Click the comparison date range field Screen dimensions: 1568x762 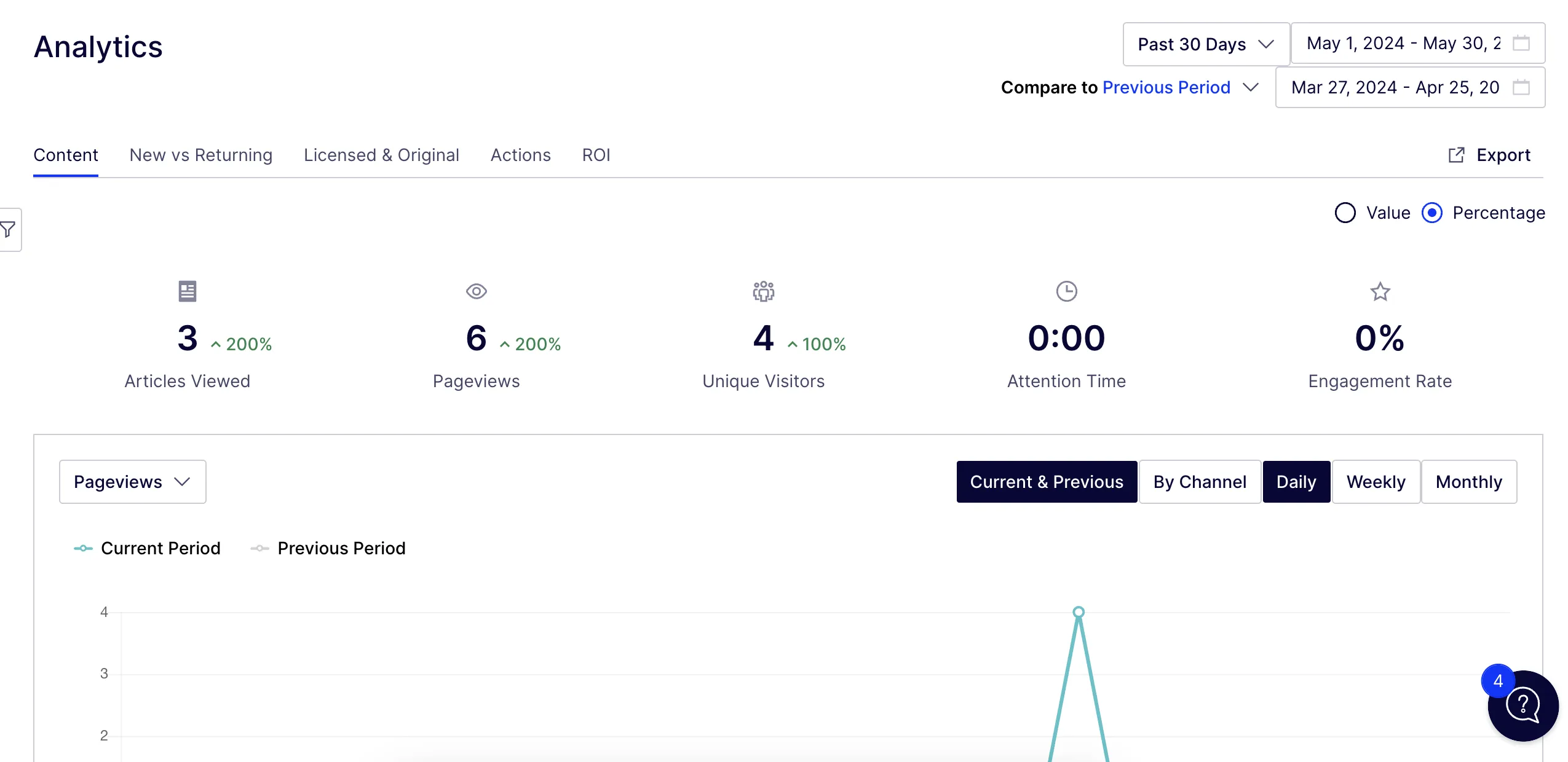tap(1410, 87)
